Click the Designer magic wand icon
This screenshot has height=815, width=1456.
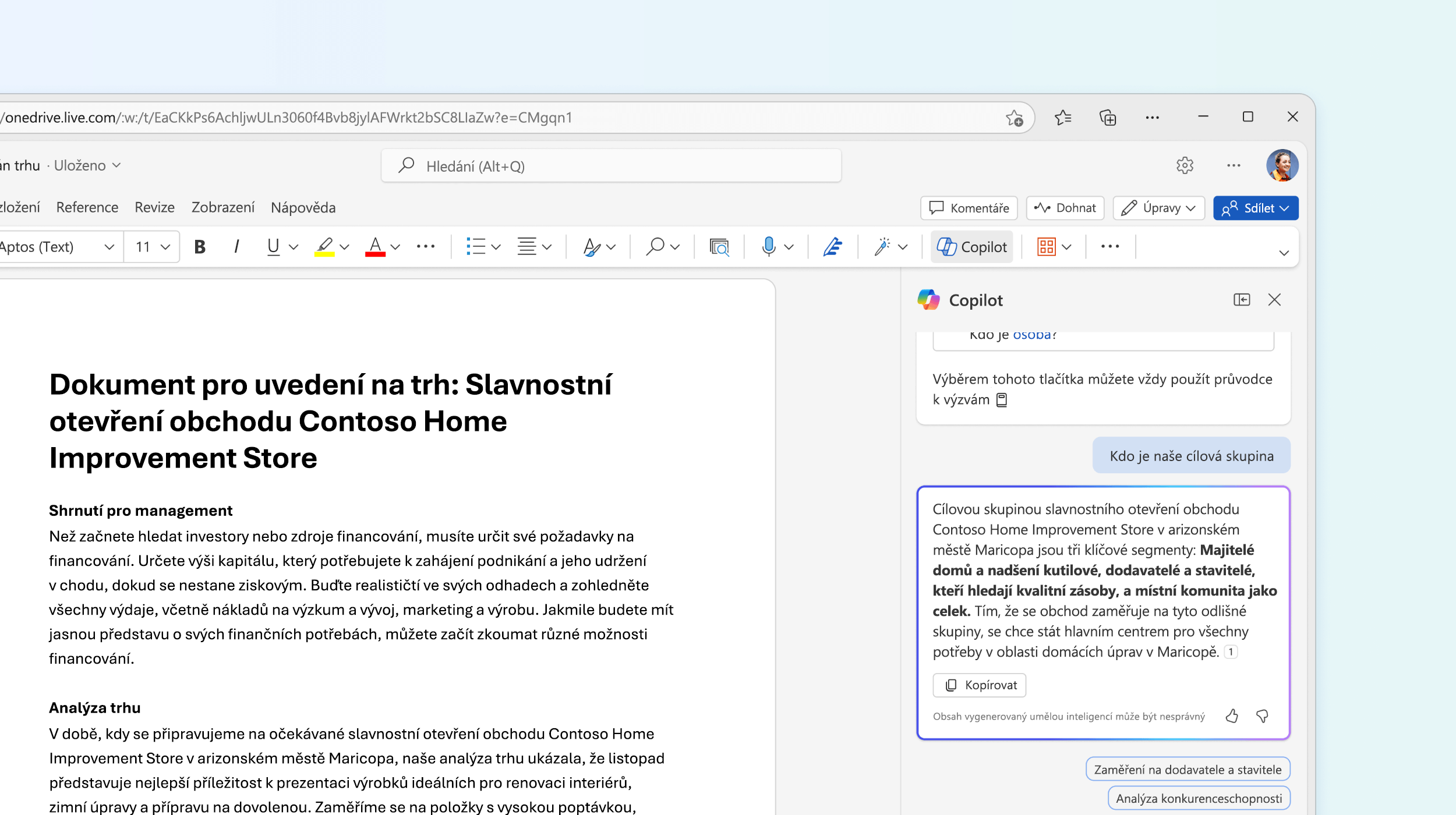point(882,247)
